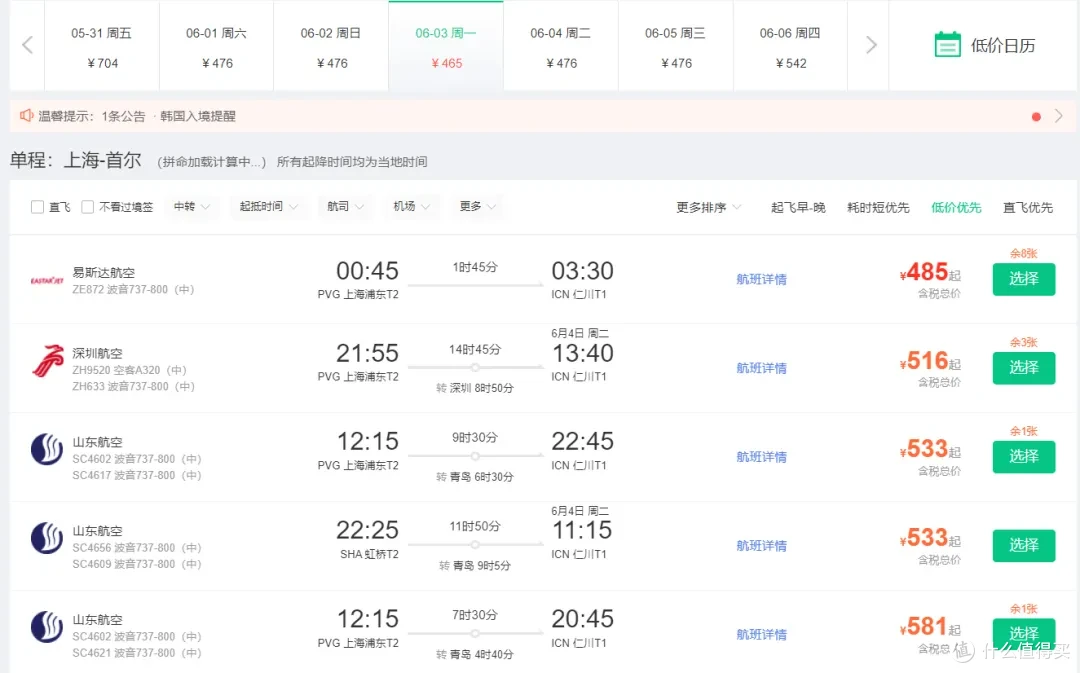The image size is (1080, 673).
Task: Toggle the 不看过境签 checkbox
Action: [x=87, y=207]
